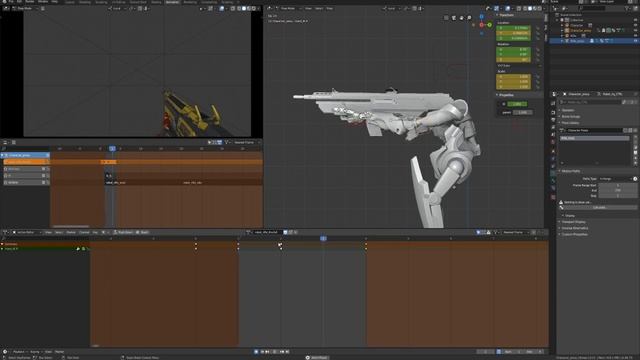Open Tool properties tab icon
This screenshot has width=640, height=360.
553,104
